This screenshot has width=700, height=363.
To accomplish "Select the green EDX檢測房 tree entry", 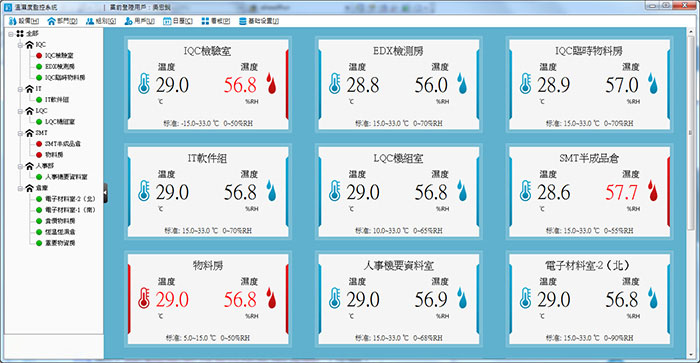I will (55, 67).
